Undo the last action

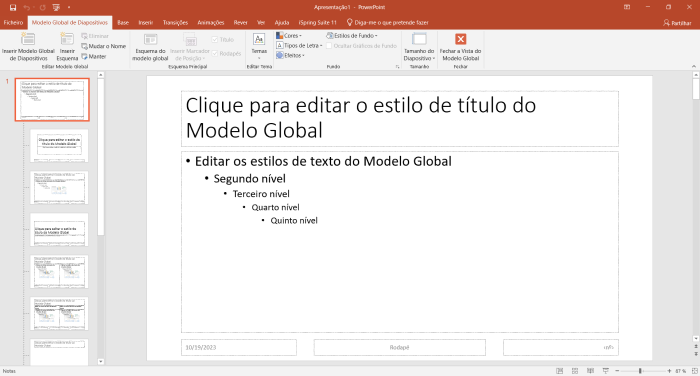point(26,7)
